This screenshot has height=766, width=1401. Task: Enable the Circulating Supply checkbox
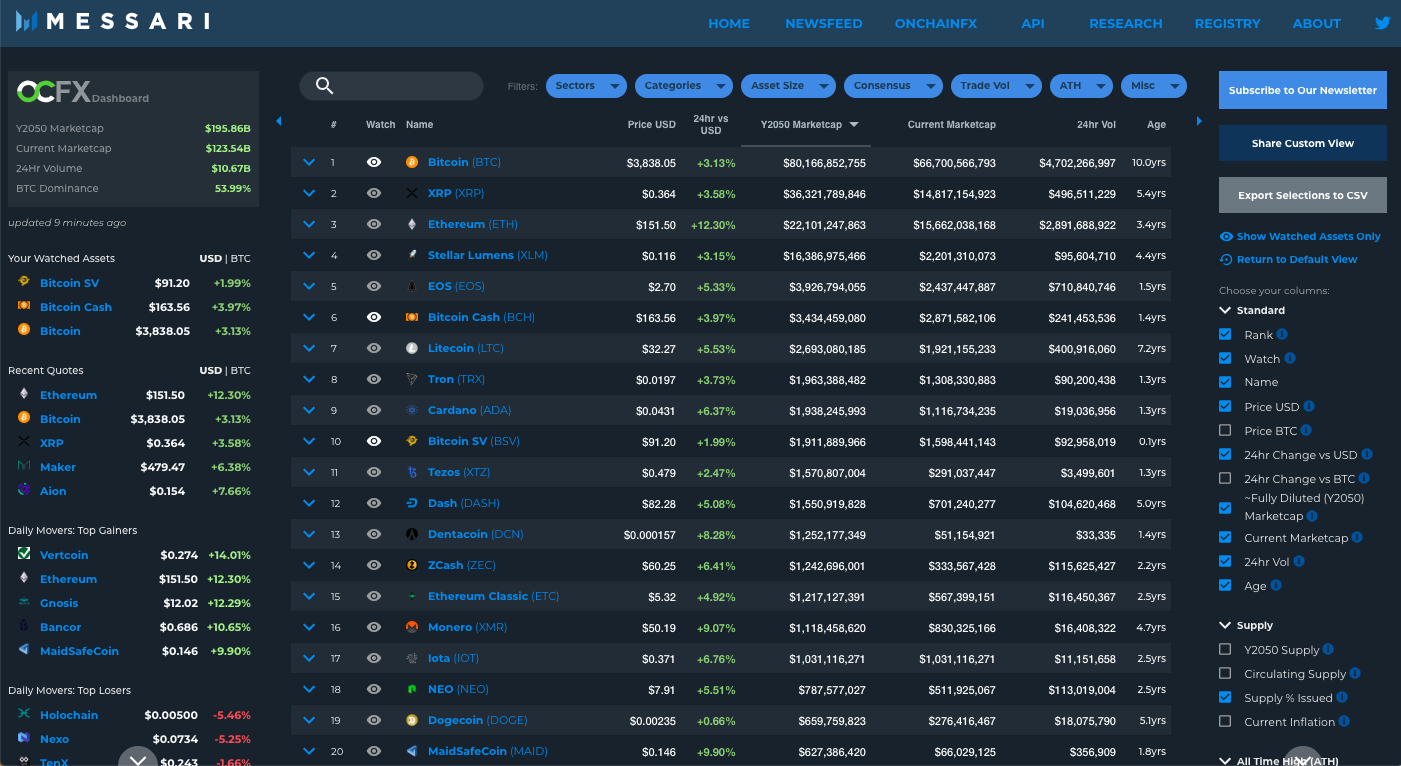point(1225,673)
